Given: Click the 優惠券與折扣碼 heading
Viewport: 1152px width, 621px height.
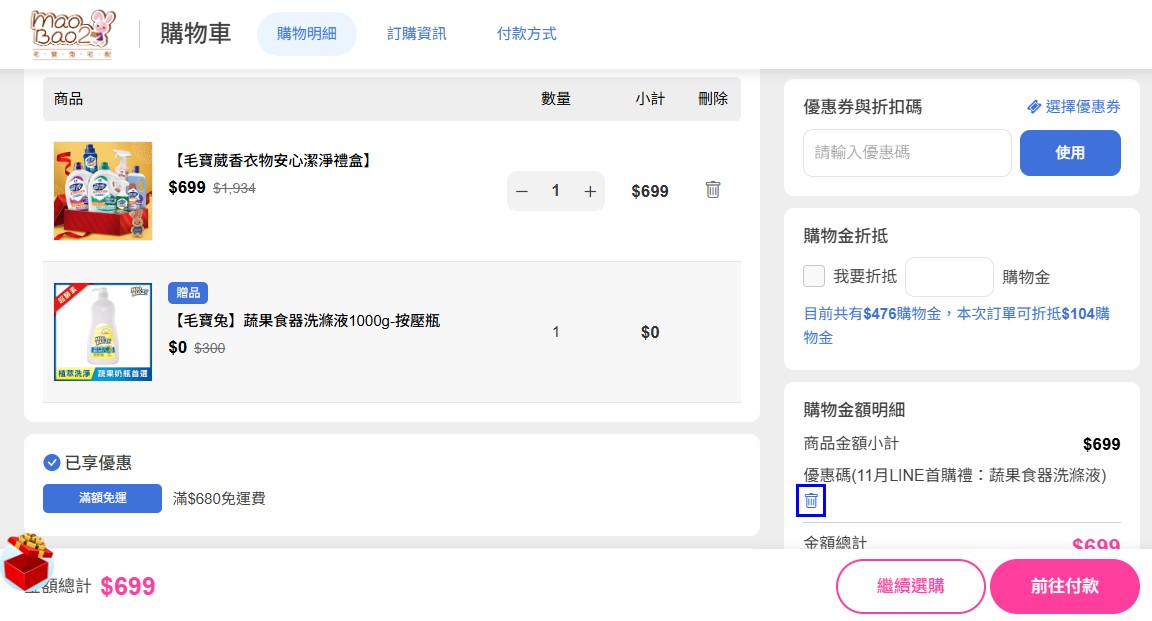Looking at the screenshot, I should 863,107.
